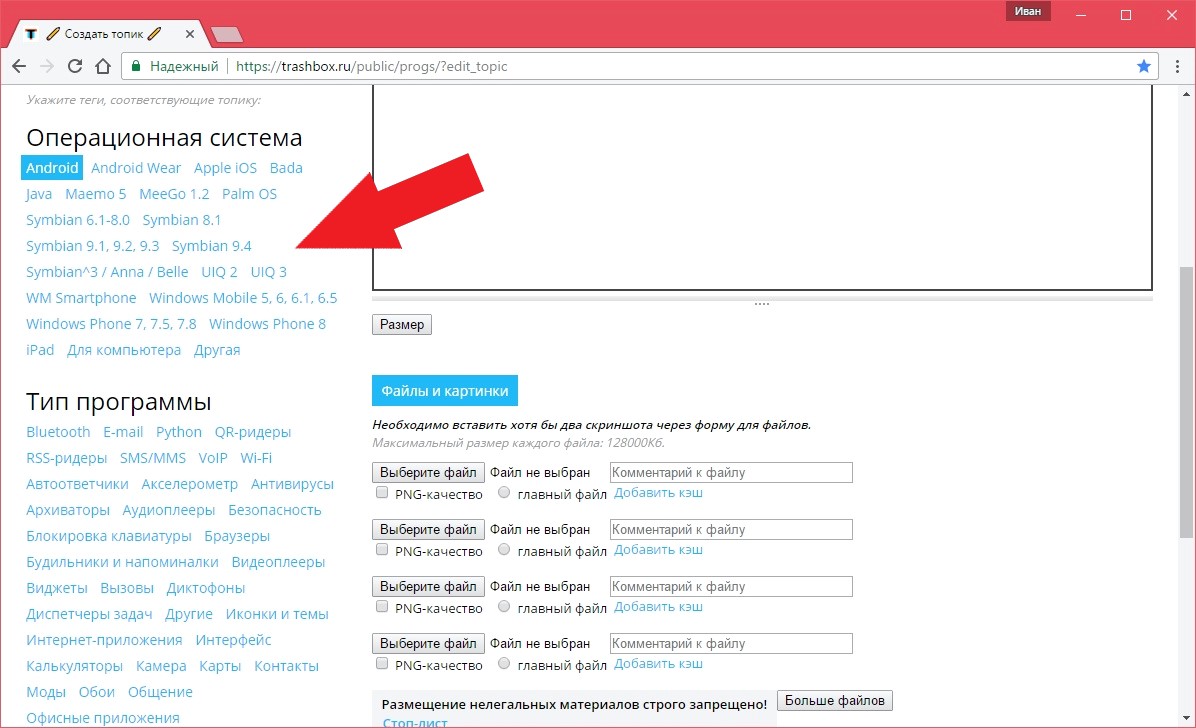Select the Symbian 9.4 tag
The width and height of the screenshot is (1196, 728).
coord(211,246)
